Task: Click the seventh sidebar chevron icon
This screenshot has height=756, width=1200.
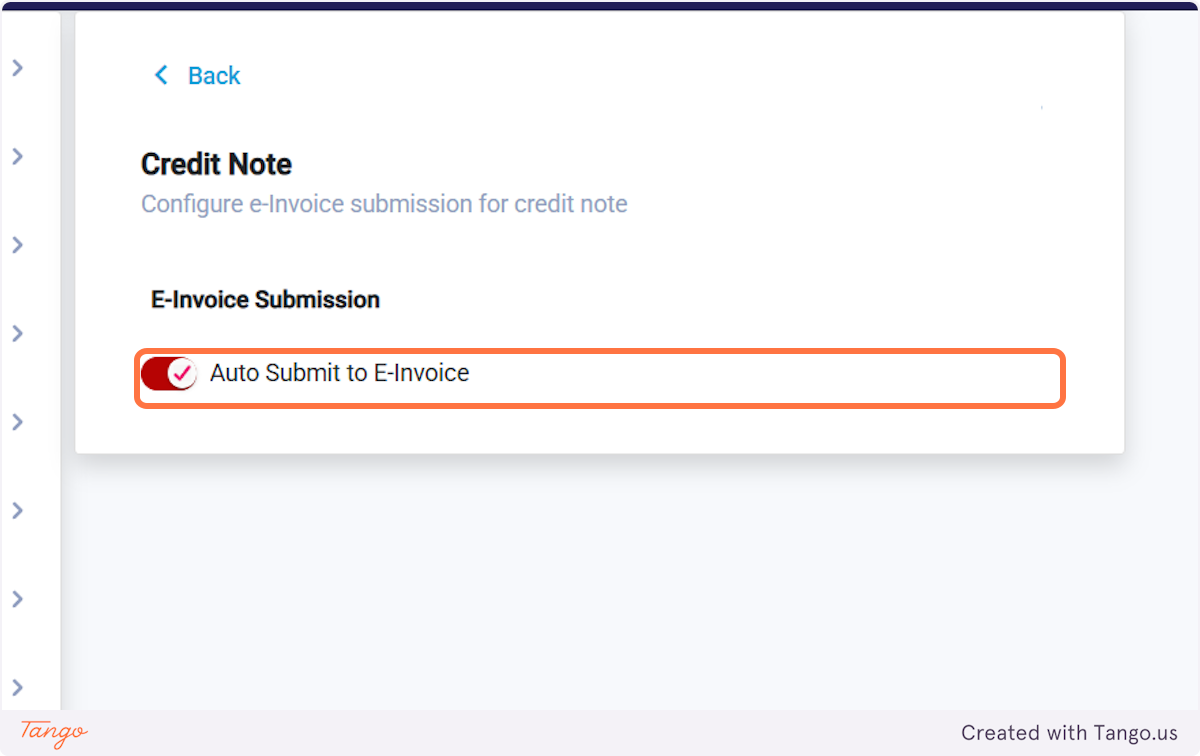Action: (17, 599)
